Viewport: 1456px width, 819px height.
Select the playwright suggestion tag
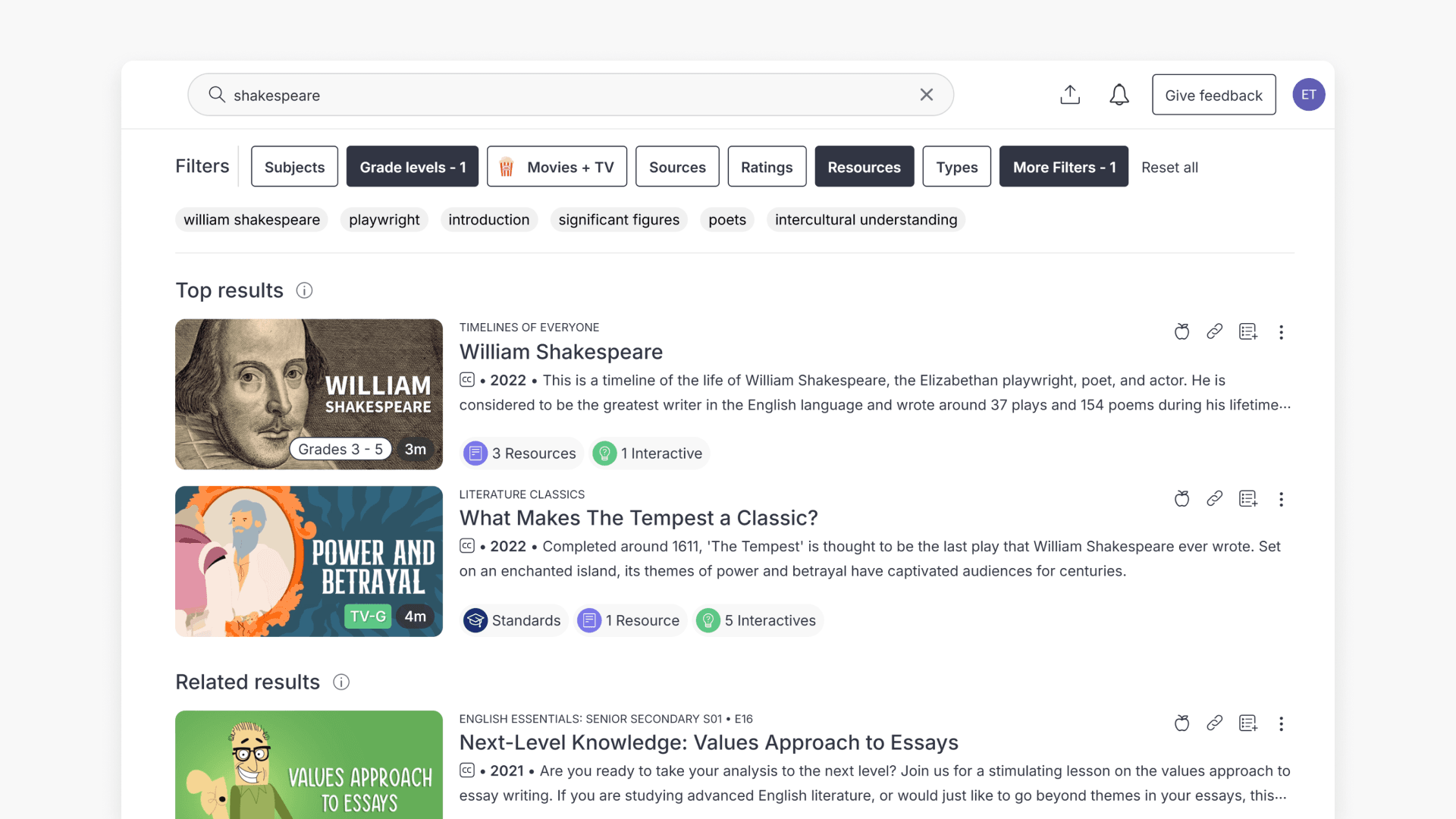pos(384,220)
